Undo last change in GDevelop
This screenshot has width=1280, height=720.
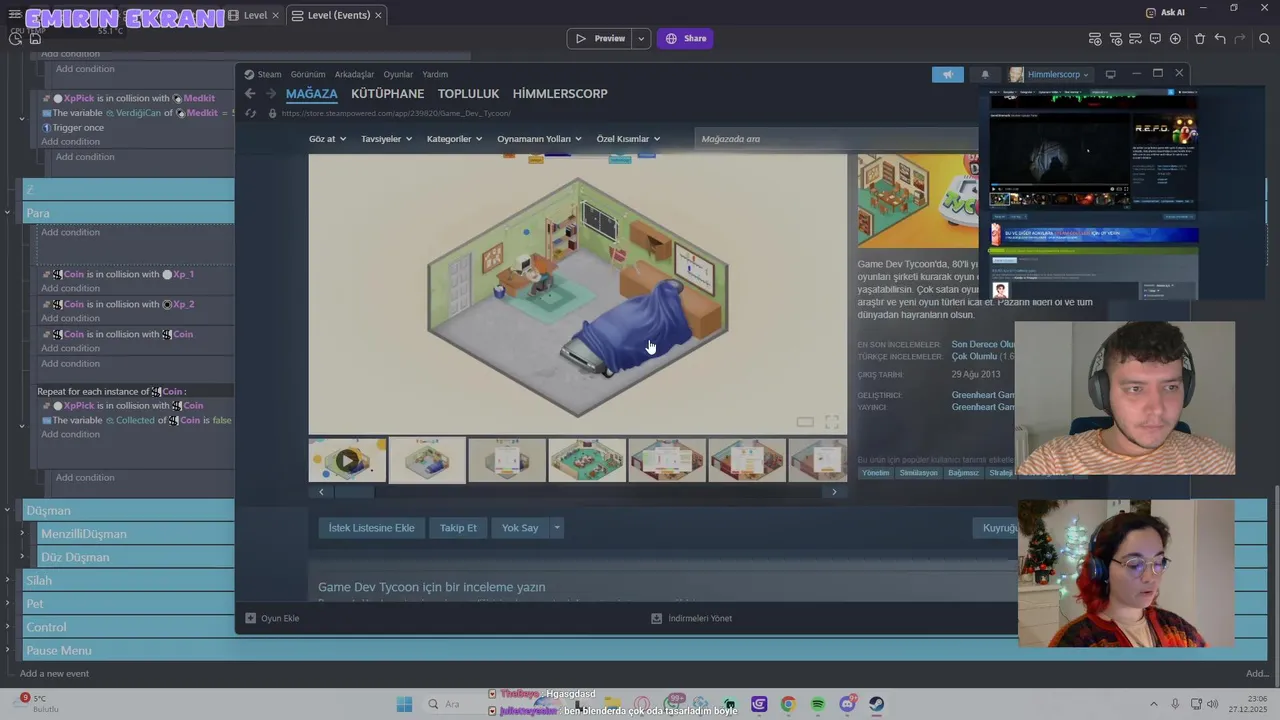pyautogui.click(x=1220, y=39)
